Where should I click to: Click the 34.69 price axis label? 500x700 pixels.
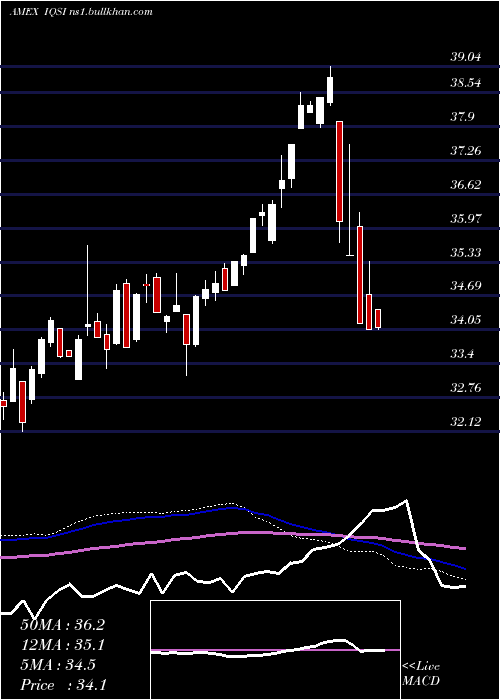point(466,286)
